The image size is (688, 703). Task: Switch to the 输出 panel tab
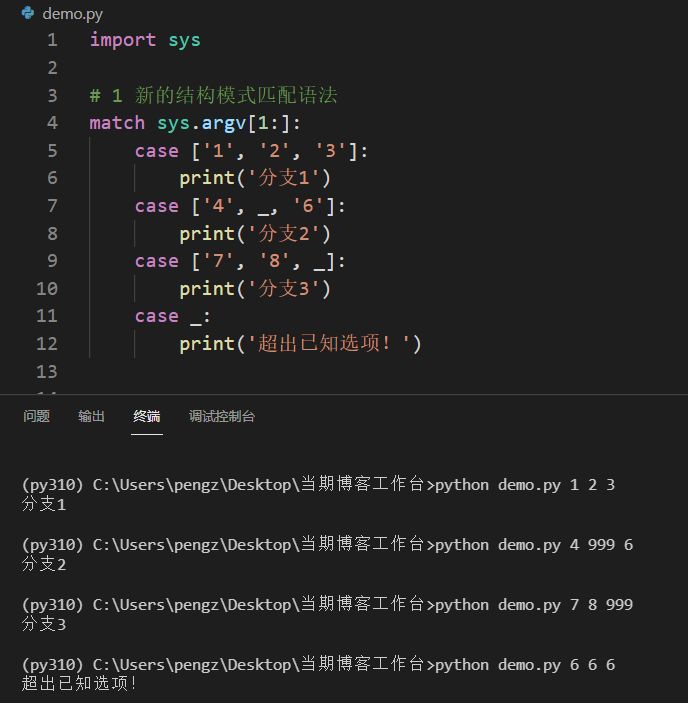point(91,416)
